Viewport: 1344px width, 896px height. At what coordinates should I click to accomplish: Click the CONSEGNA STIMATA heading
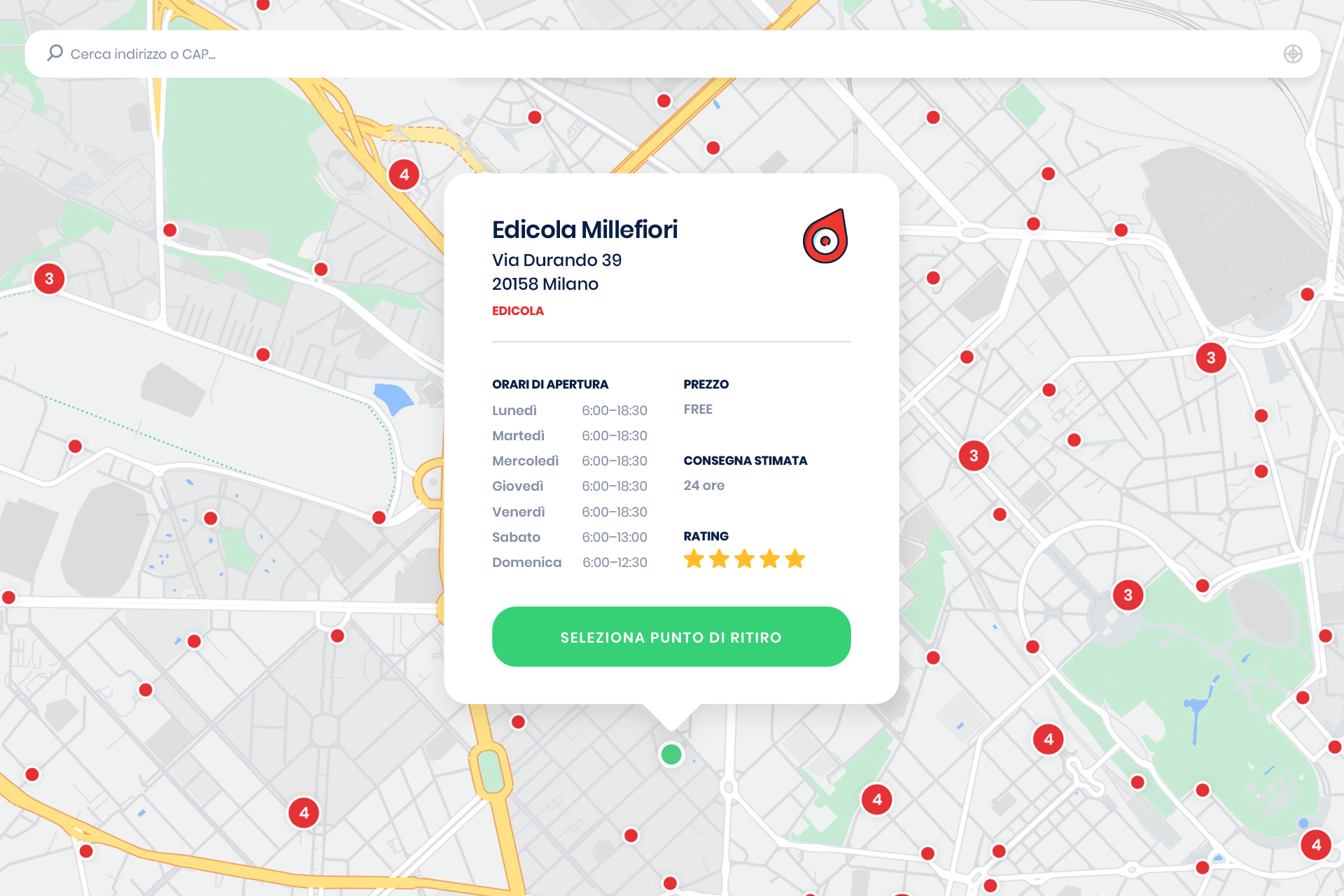[745, 461]
